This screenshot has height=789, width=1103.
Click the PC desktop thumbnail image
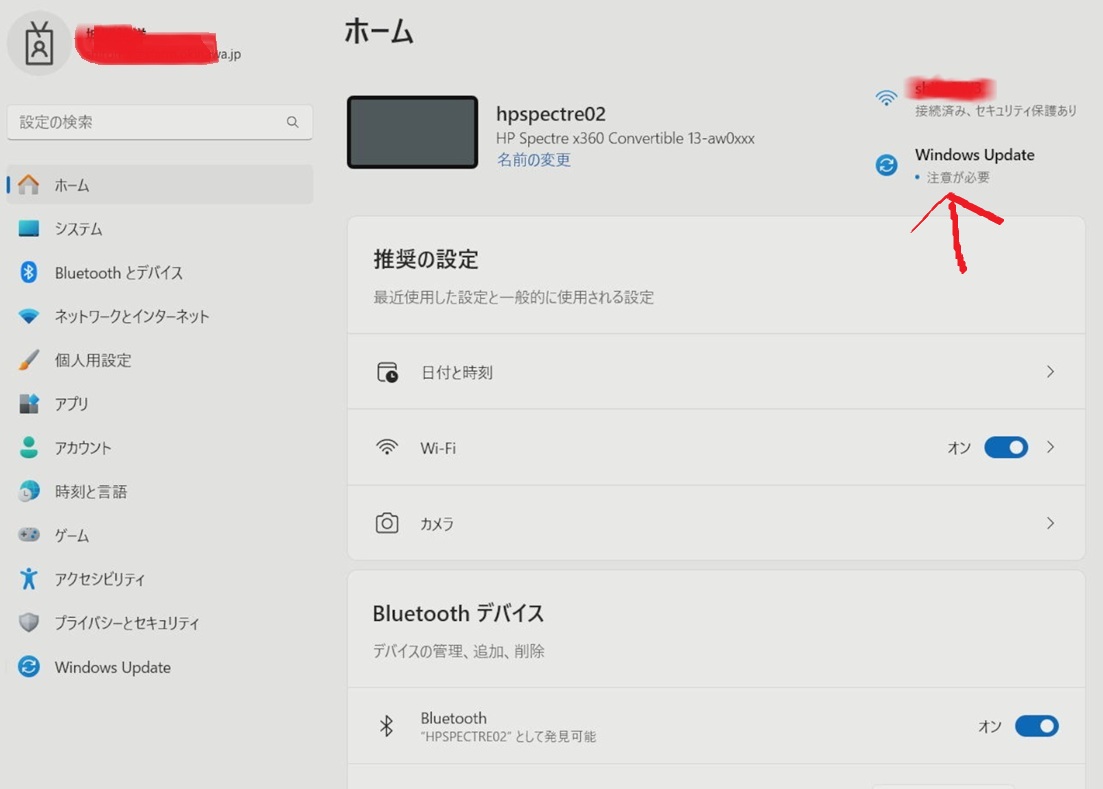[412, 132]
